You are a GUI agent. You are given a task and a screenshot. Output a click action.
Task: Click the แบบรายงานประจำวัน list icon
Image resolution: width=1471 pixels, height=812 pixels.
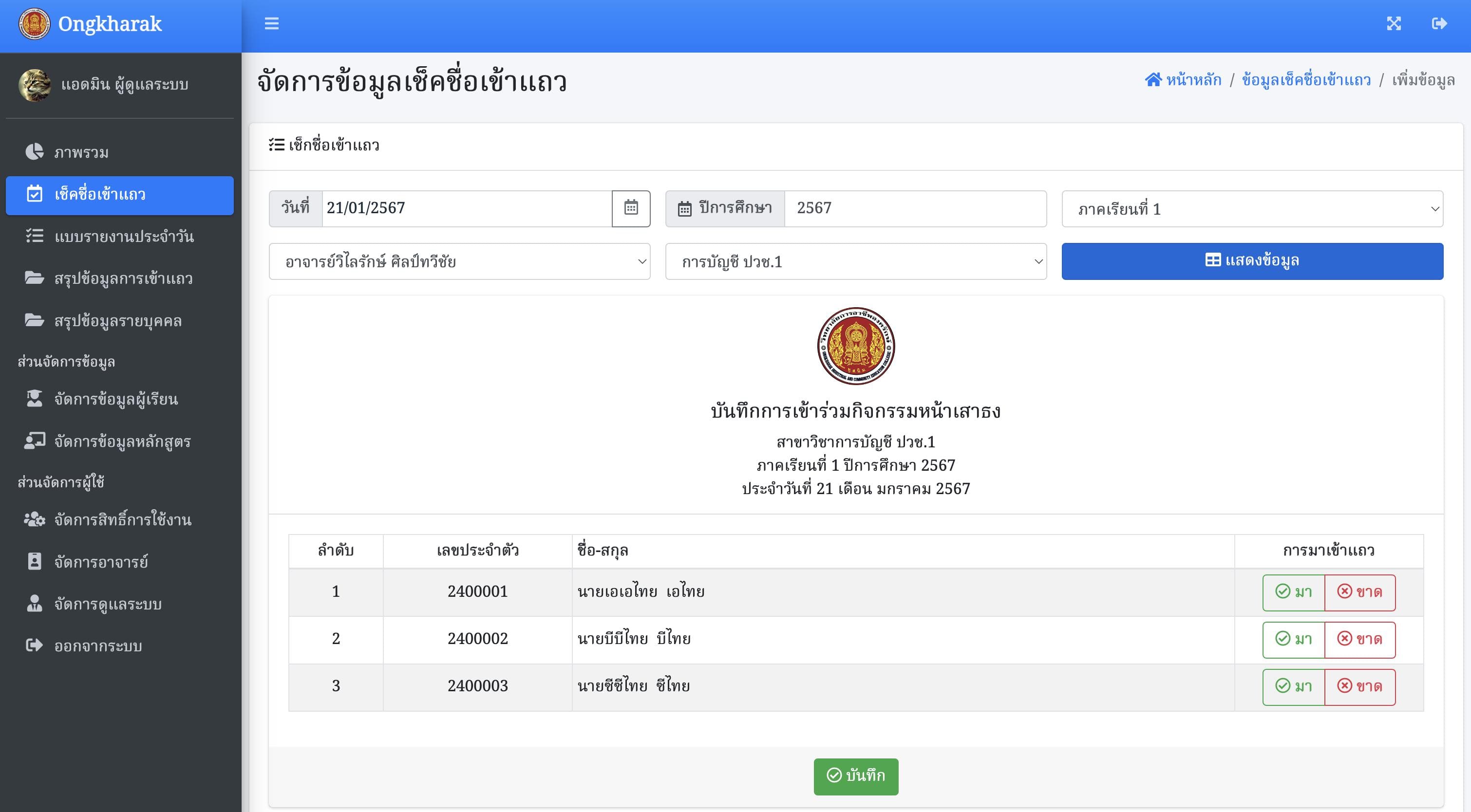tap(34, 236)
